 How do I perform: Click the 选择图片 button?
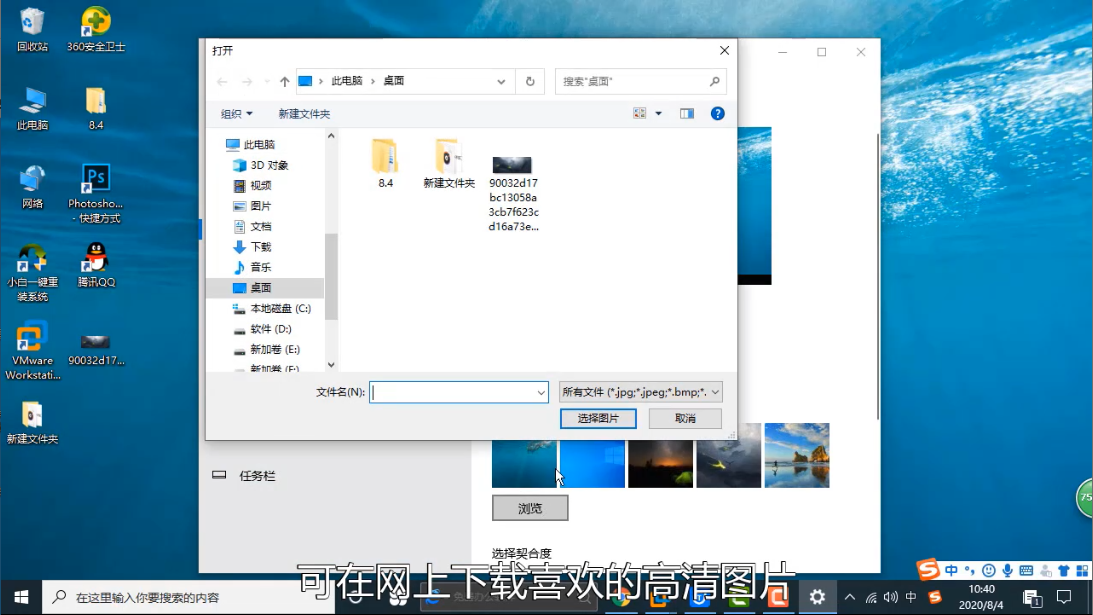tap(598, 419)
